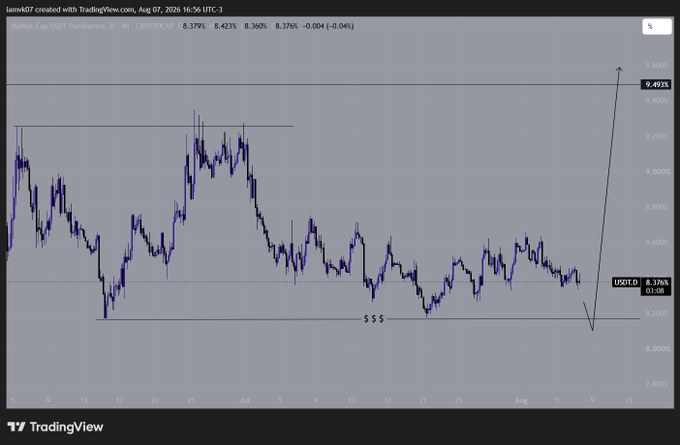The width and height of the screenshot is (680, 445).
Task: Click the high value 8.423% in legend
Action: coord(225,26)
